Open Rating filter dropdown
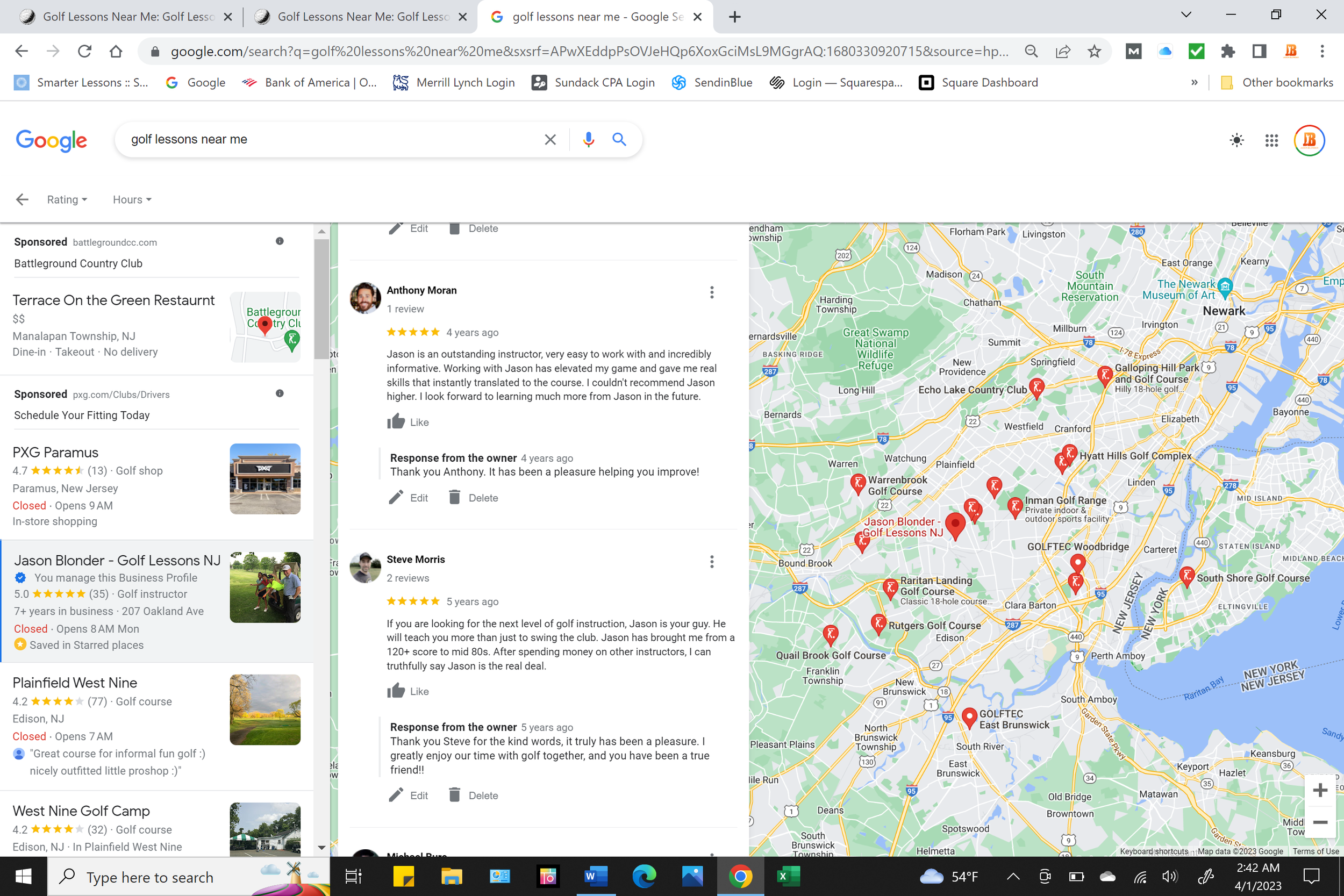 coord(67,199)
